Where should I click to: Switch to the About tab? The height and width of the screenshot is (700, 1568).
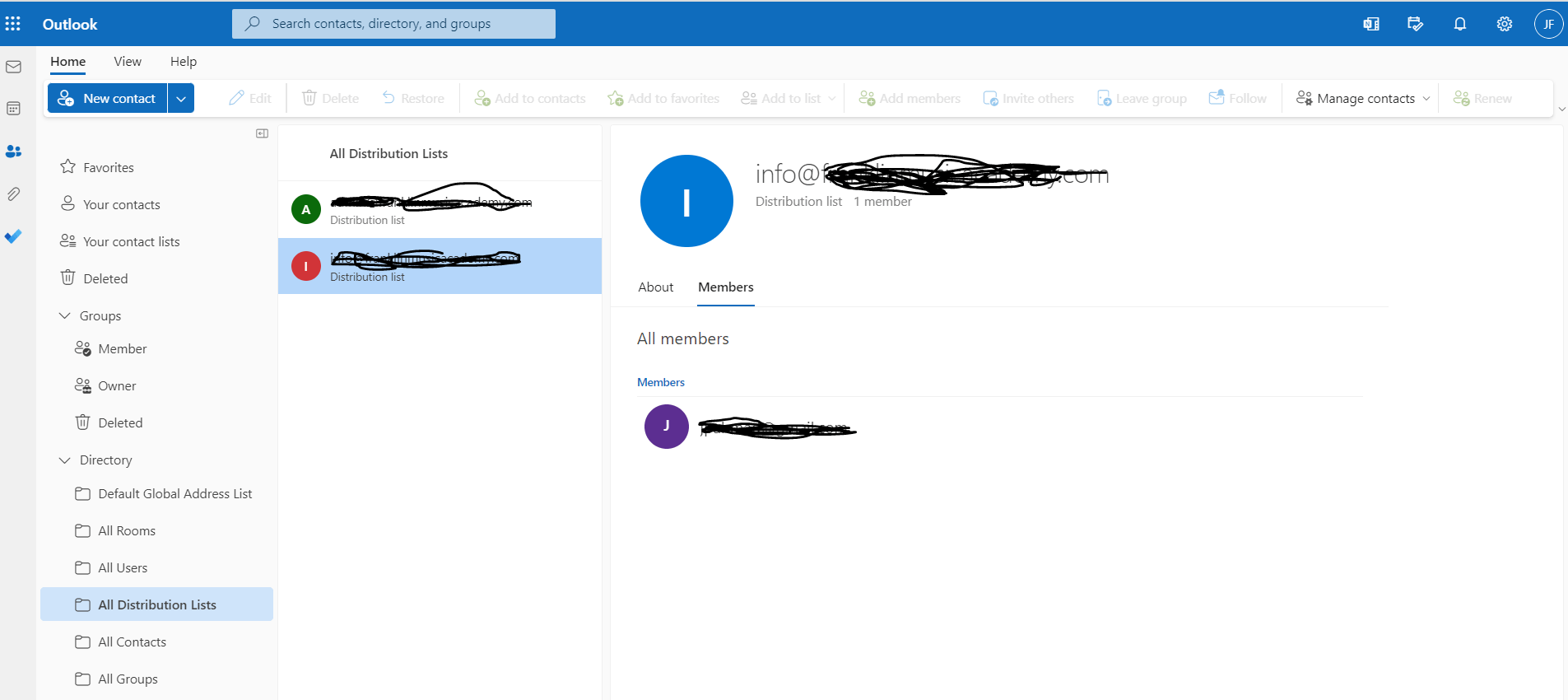point(656,287)
